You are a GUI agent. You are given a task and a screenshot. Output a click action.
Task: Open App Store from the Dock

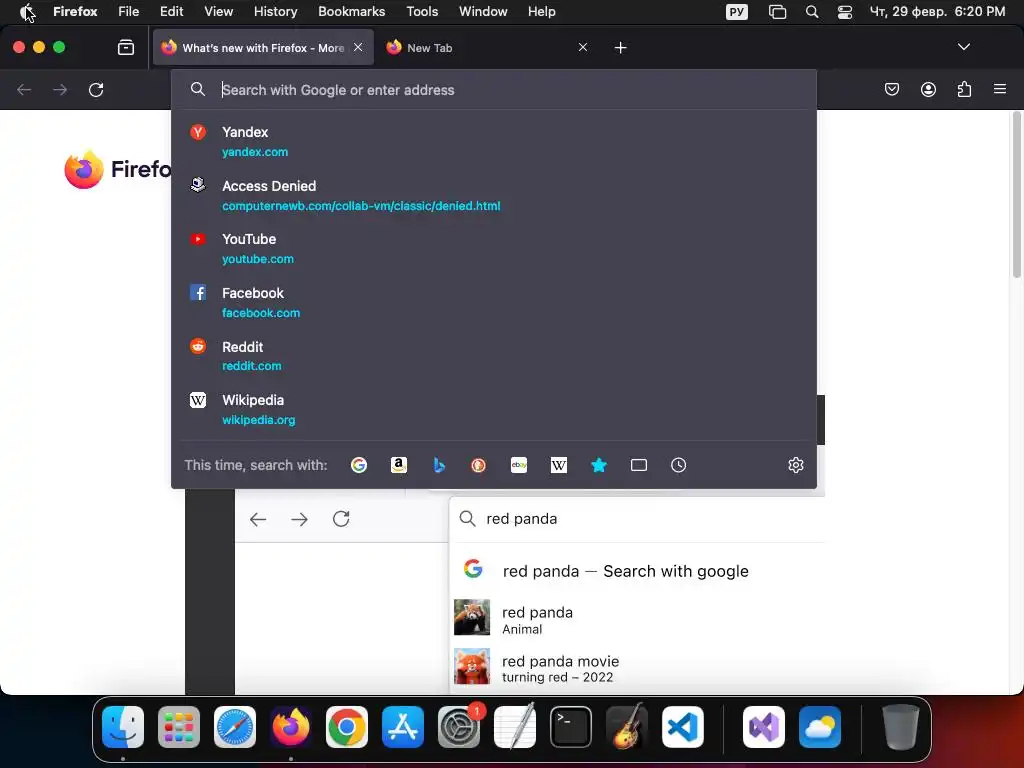[403, 727]
